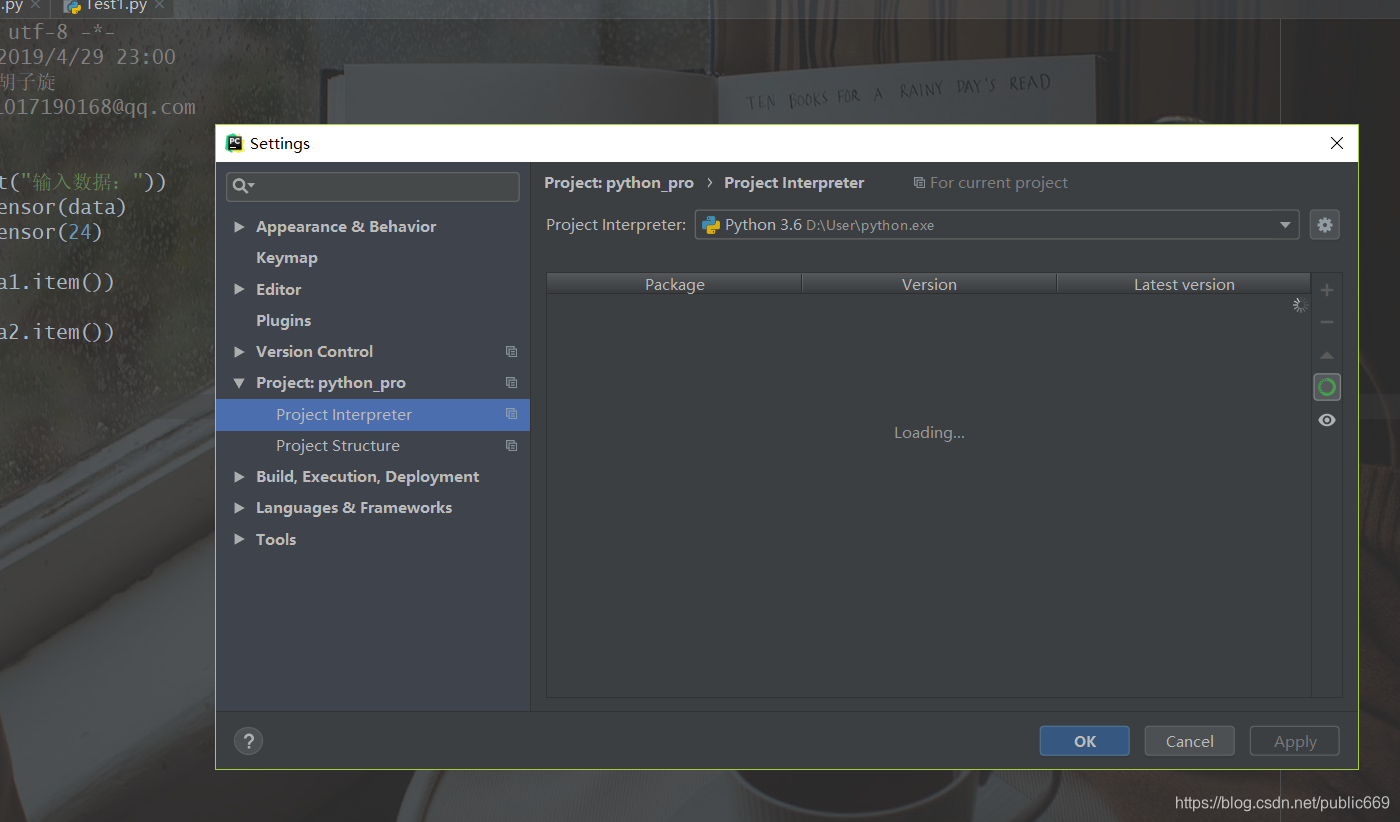Click the settings search input field
Viewport: 1400px width, 822px height.
click(x=373, y=186)
